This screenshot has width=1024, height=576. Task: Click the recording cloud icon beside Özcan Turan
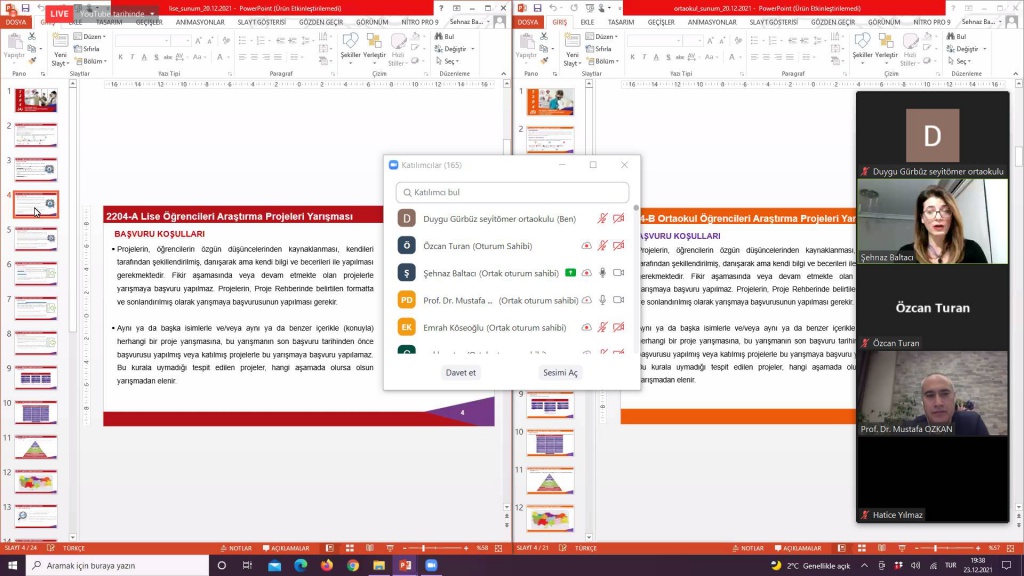point(586,245)
